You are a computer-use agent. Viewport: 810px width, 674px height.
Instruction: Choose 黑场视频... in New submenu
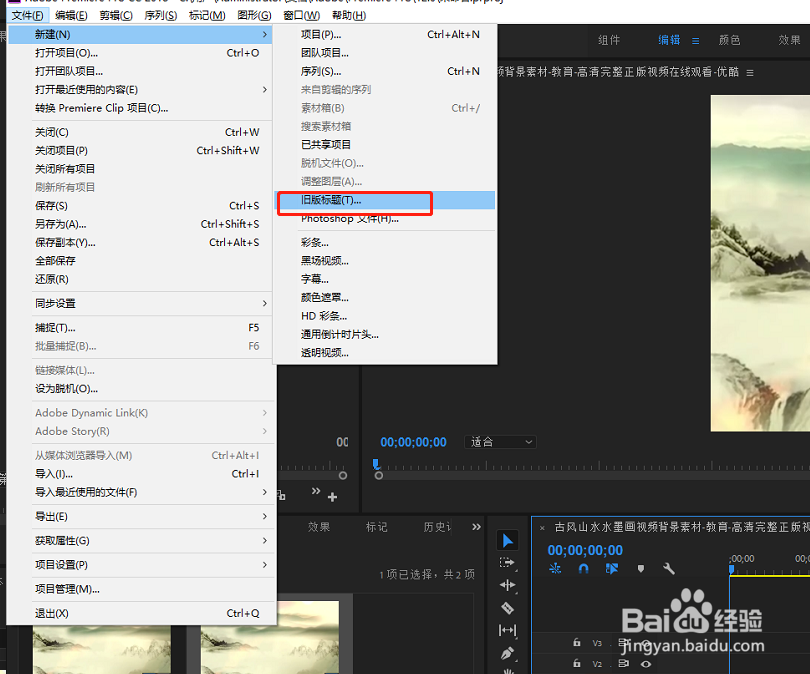385,261
